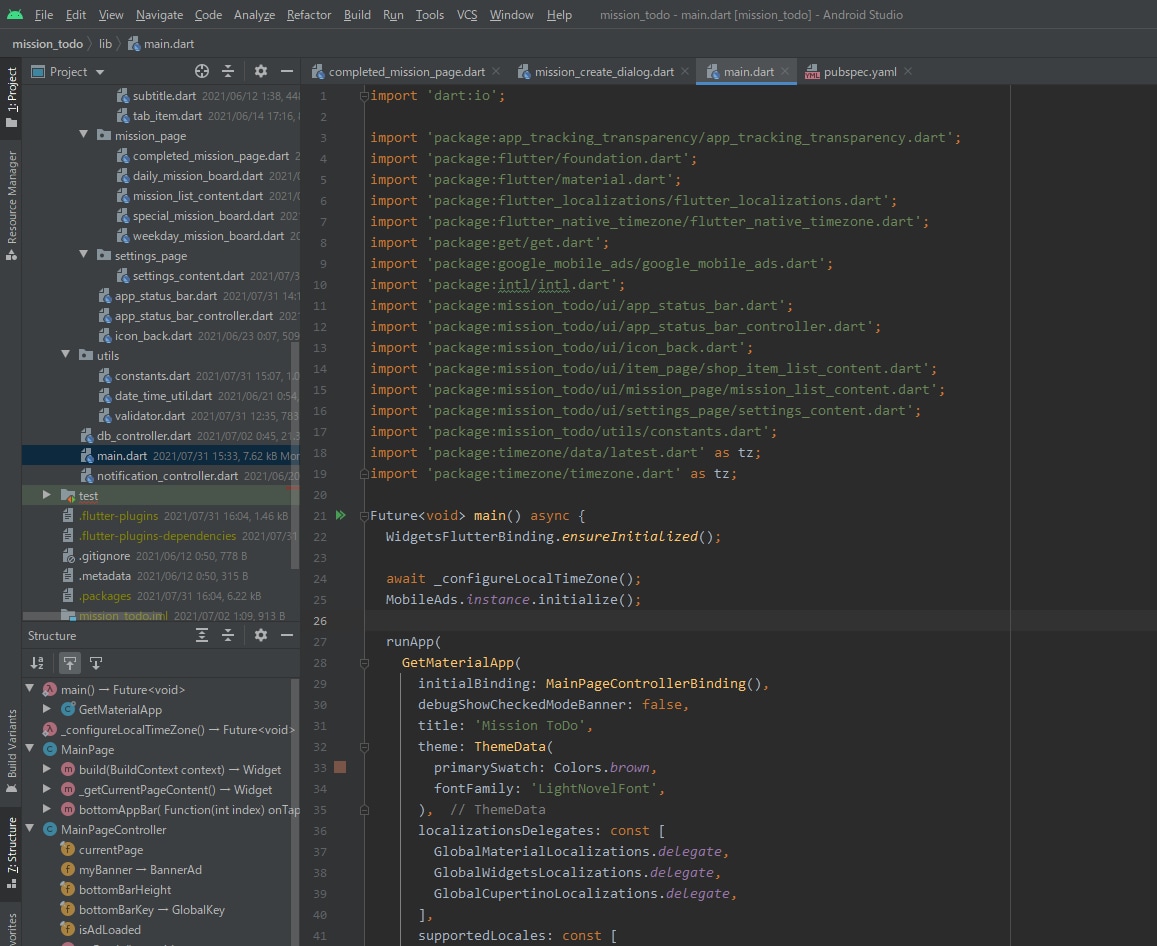Expand build(BuildContext context) node

[x=47, y=769]
